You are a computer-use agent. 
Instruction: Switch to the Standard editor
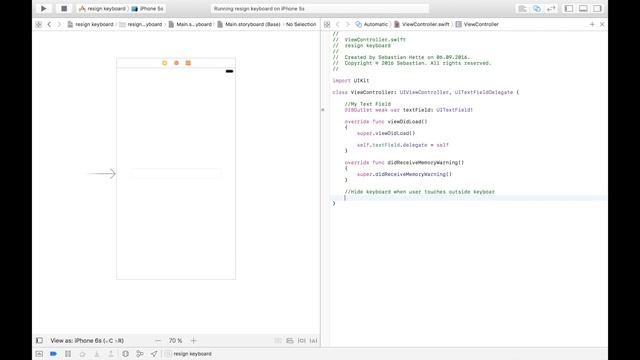522,9
